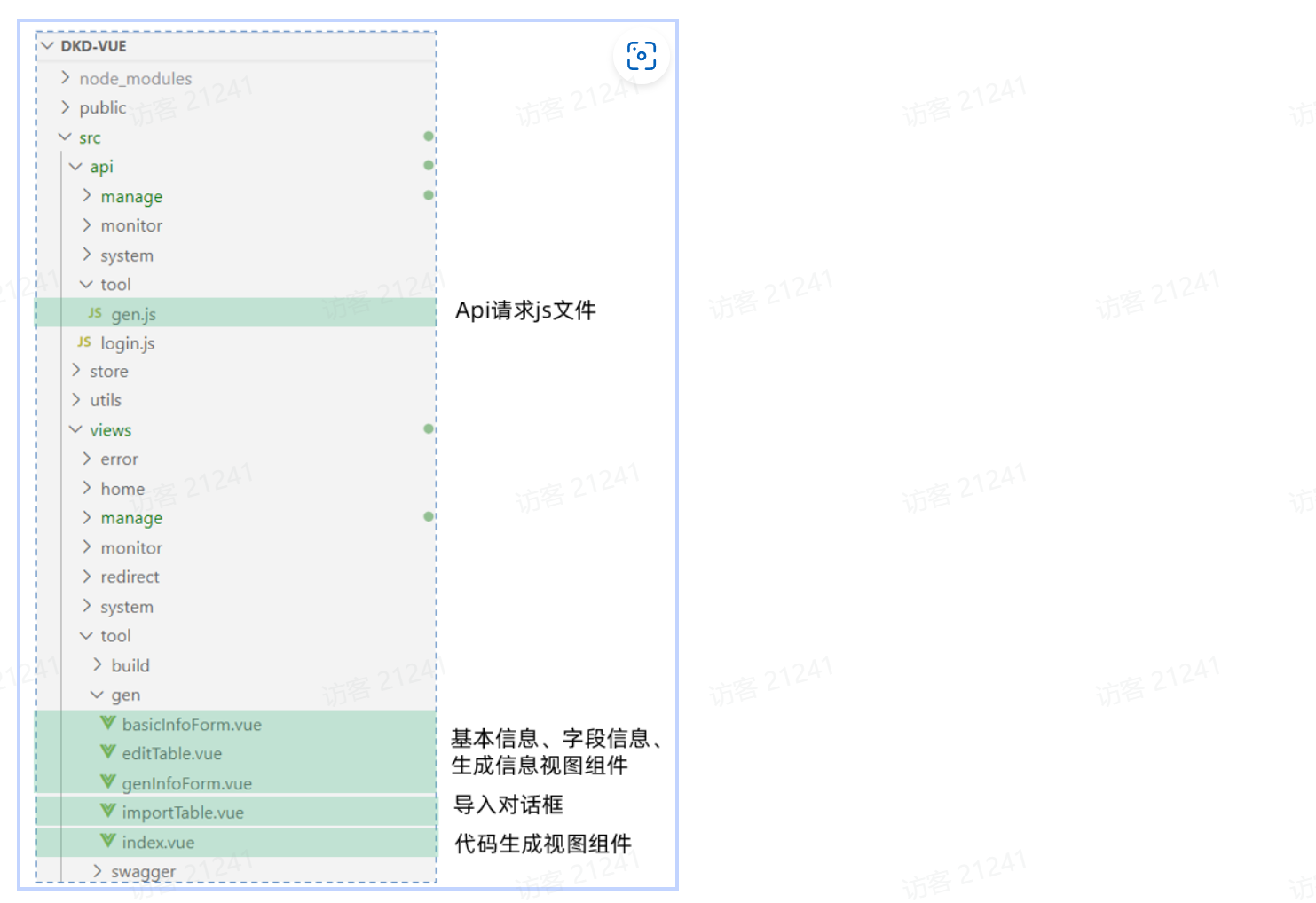Collapse the src folder chevron
1316x903 pixels.
[x=65, y=137]
